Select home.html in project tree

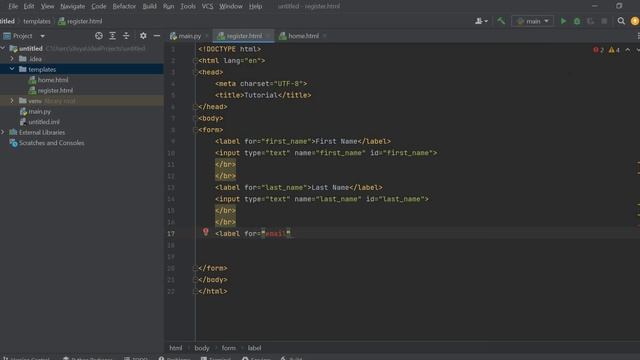pyautogui.click(x=53, y=80)
